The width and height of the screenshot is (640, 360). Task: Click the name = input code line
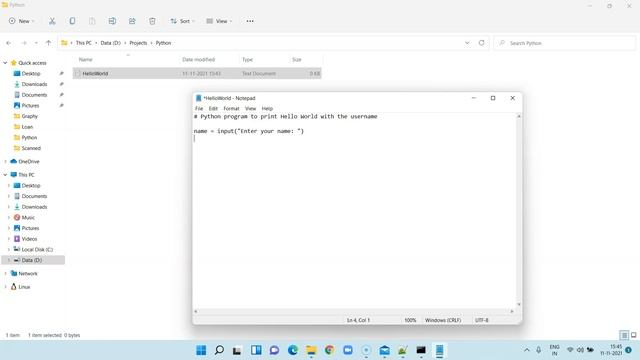coord(249,131)
